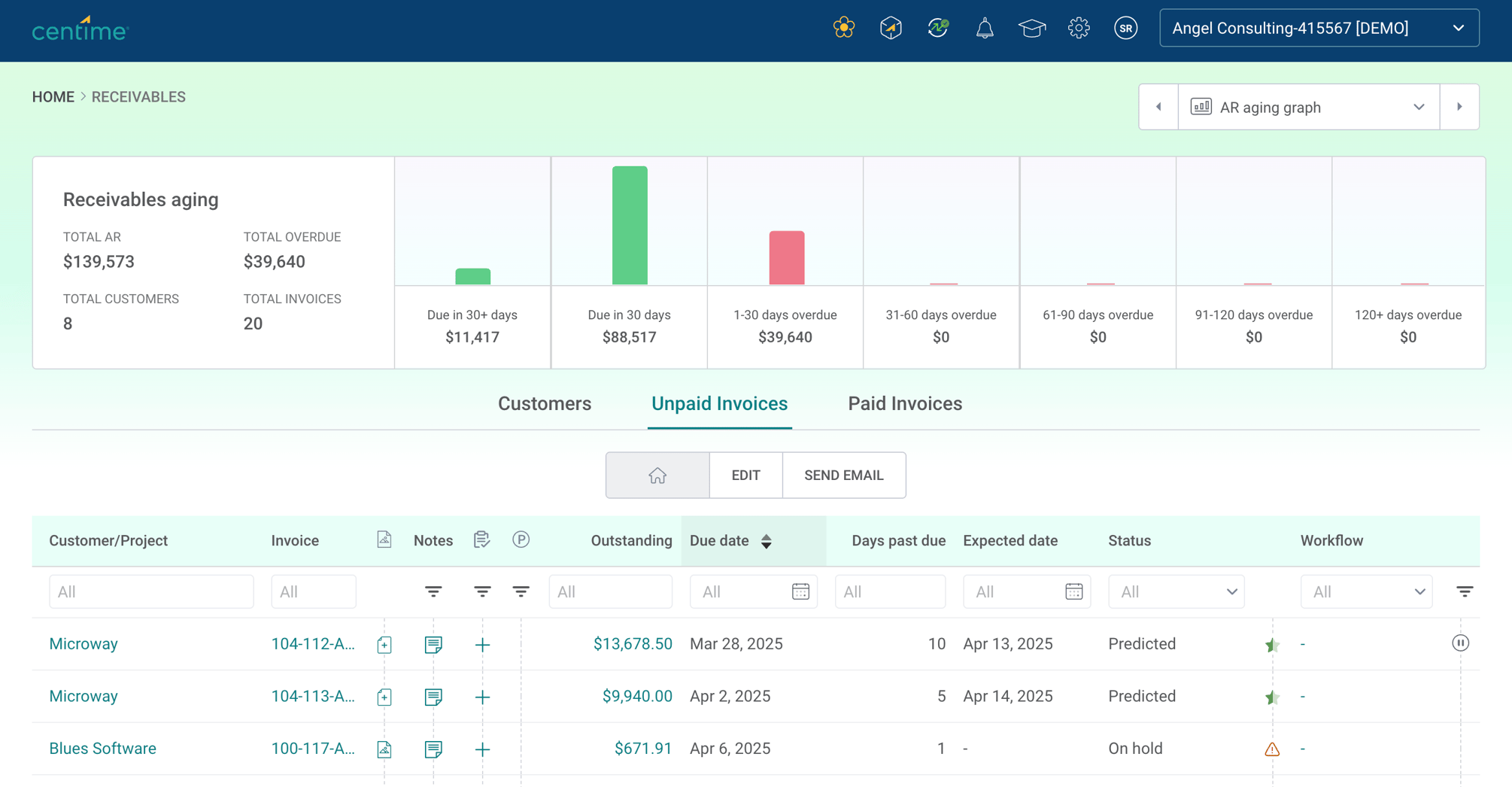1512x787 pixels.
Task: Click the warning icon on the Blues Software row
Action: point(1271,749)
